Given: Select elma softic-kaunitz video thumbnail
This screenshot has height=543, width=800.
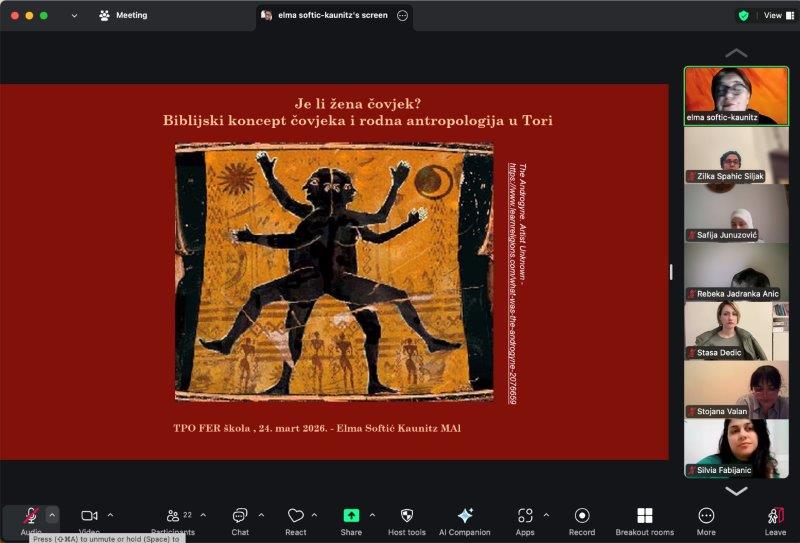Looking at the screenshot, I should [736, 96].
